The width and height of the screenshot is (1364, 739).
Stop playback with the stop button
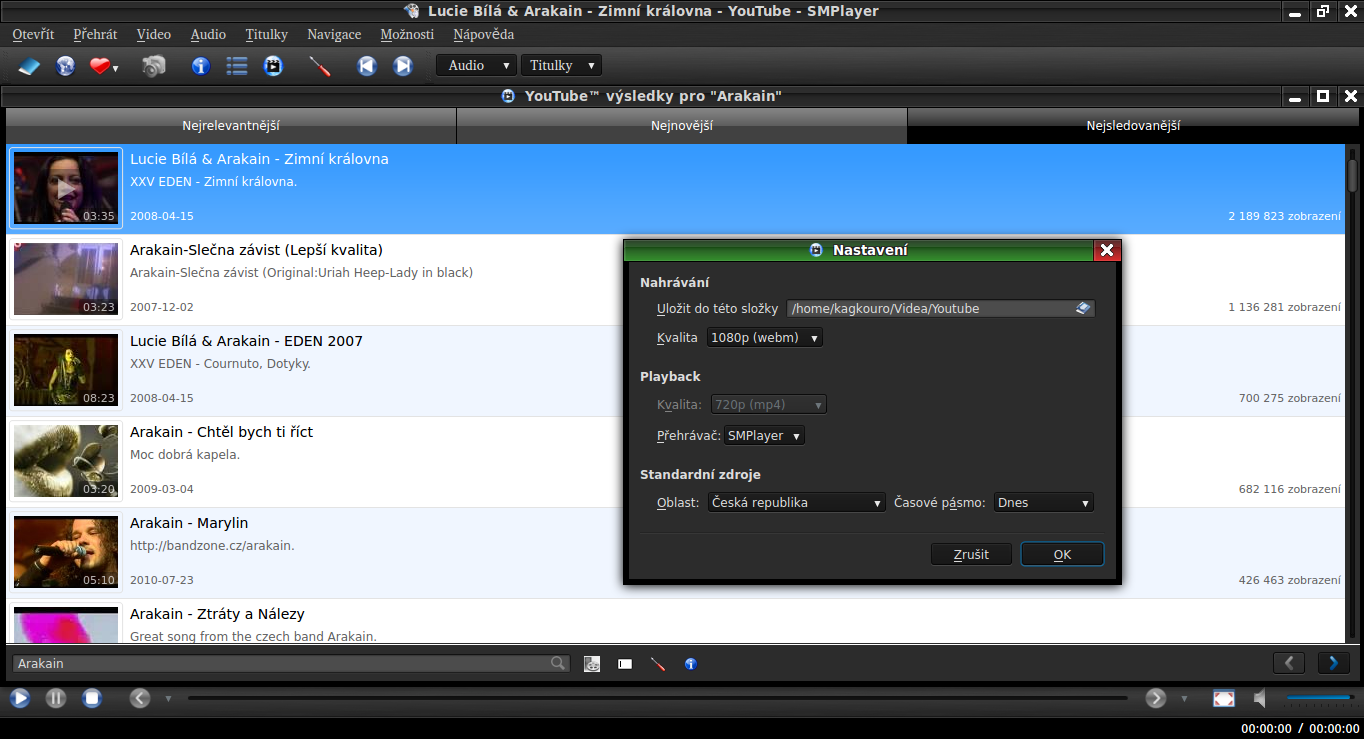point(92,698)
